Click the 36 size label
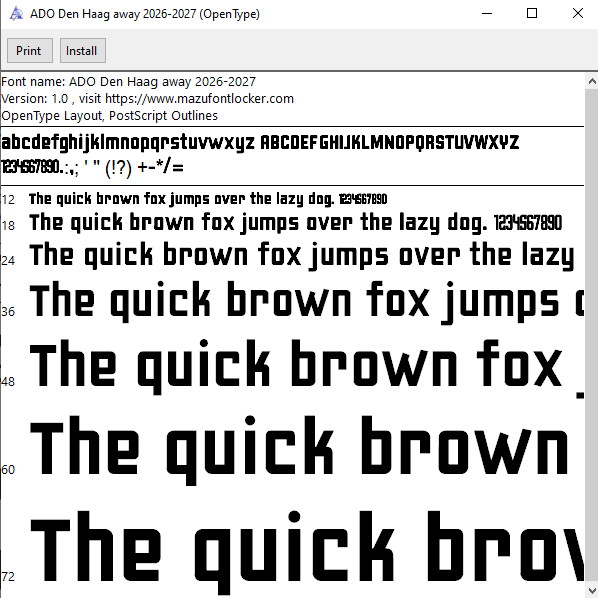598x598 pixels. click(x=8, y=312)
